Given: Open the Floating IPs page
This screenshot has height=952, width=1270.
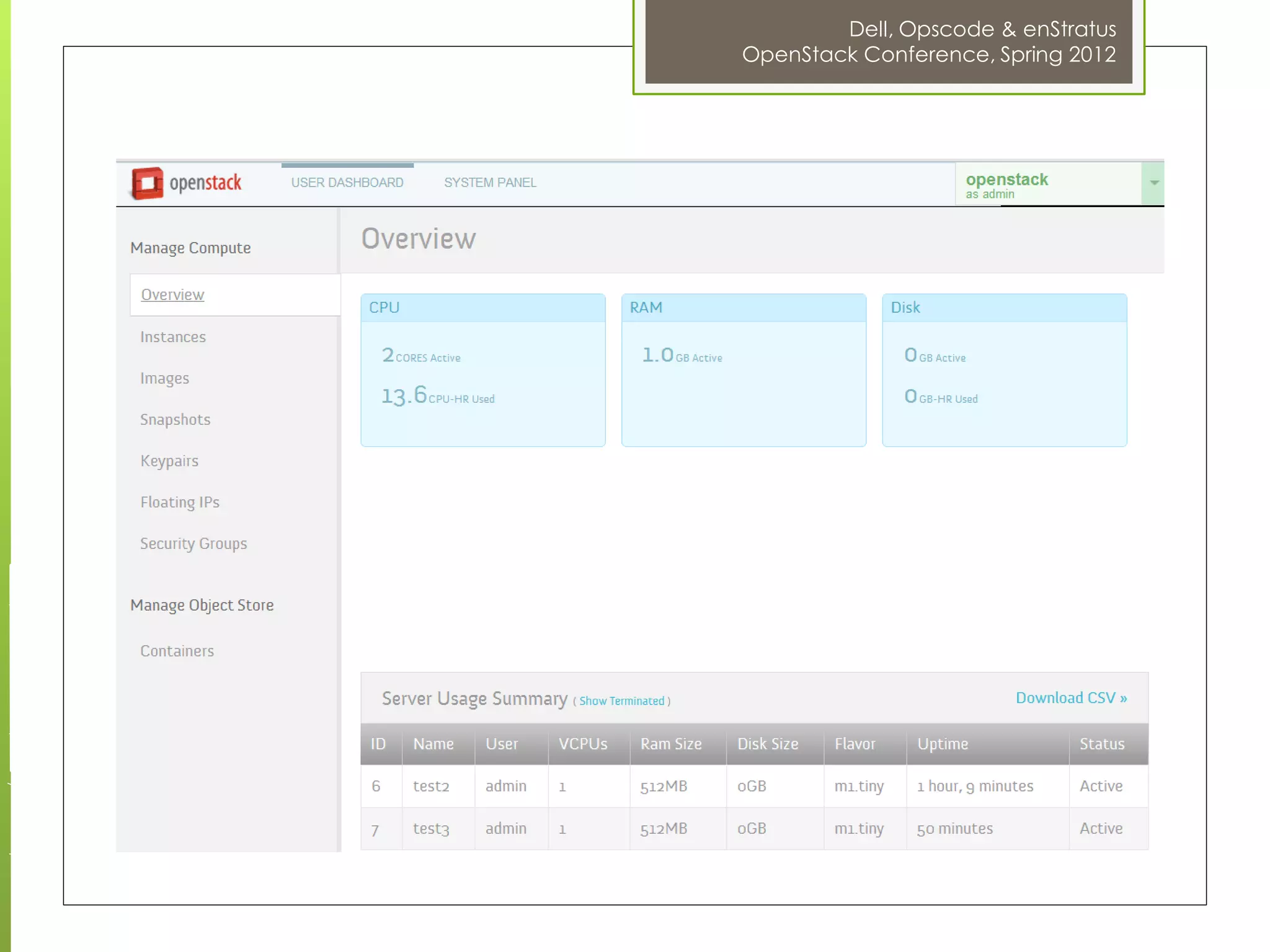Looking at the screenshot, I should pos(180,503).
